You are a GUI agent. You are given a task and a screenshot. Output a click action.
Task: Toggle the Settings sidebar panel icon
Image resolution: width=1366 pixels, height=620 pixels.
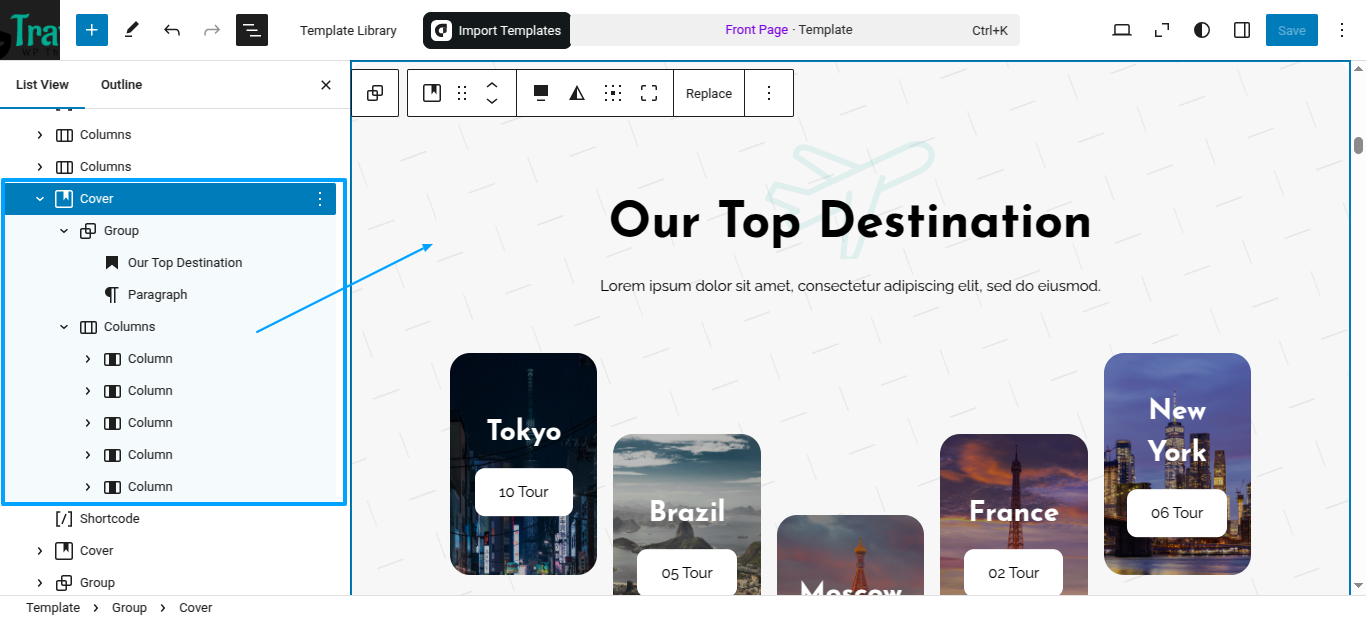pyautogui.click(x=1242, y=30)
